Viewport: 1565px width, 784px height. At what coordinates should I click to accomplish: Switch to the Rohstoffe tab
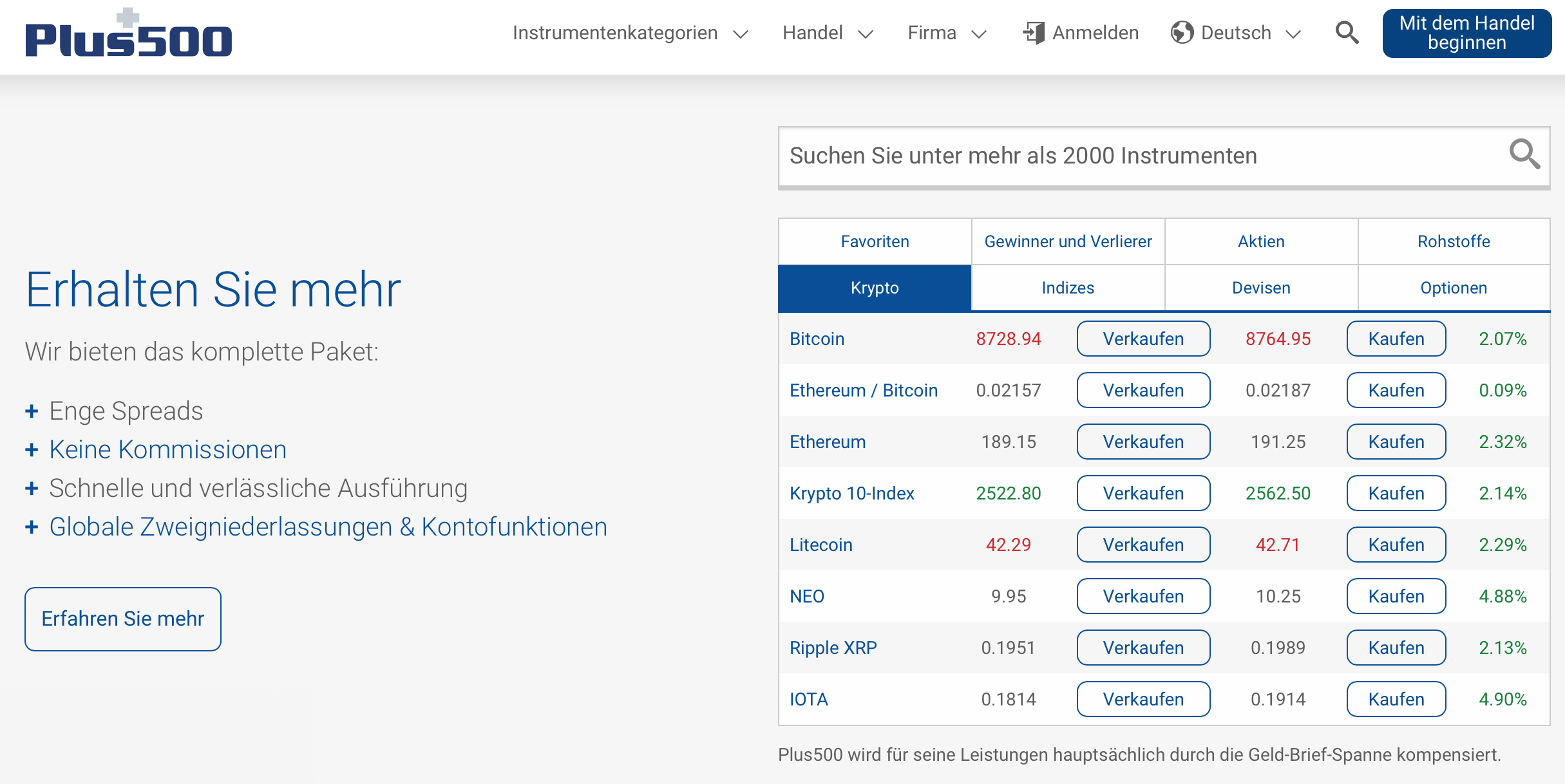(x=1454, y=241)
